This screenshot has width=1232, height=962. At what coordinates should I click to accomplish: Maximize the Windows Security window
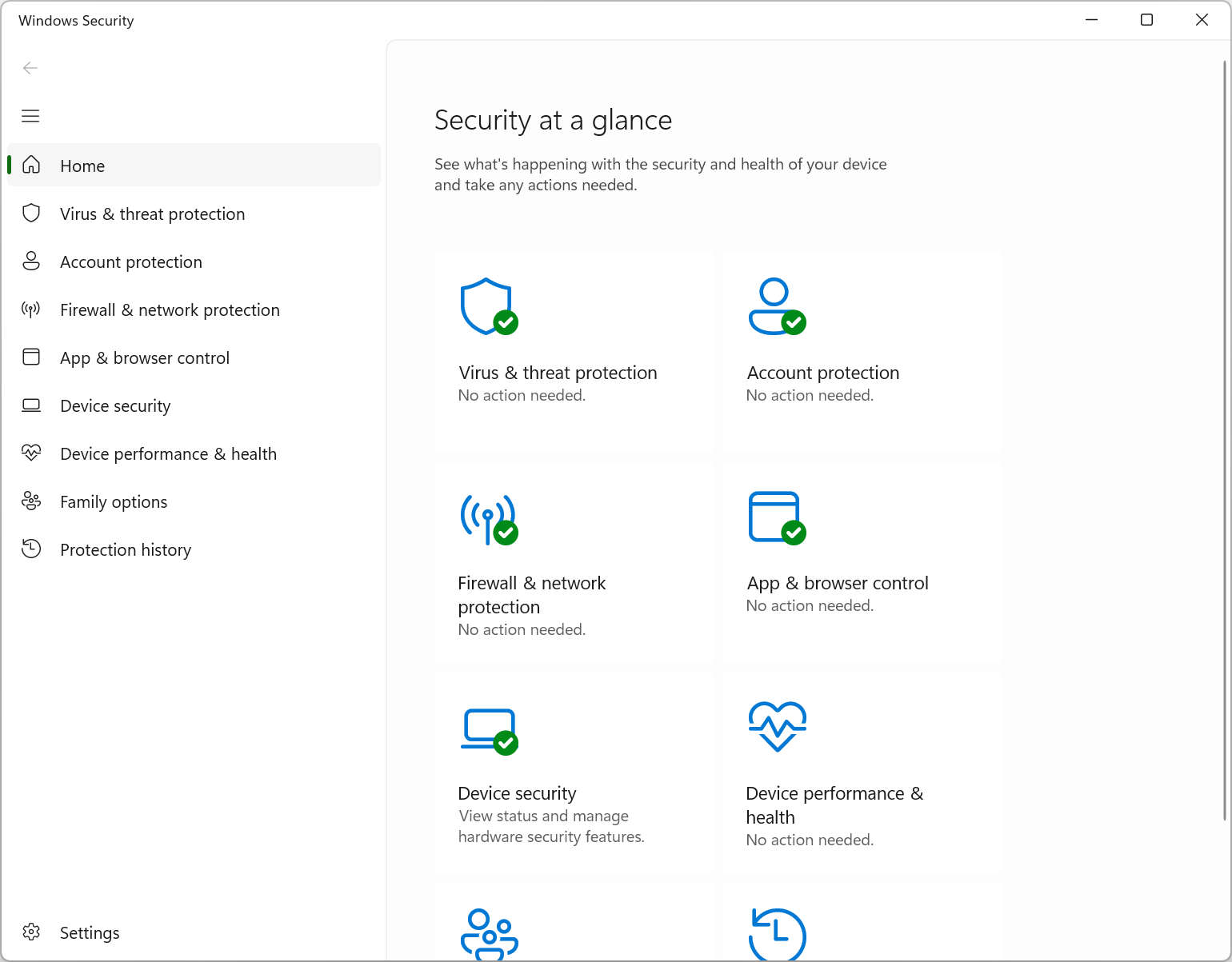(x=1146, y=20)
